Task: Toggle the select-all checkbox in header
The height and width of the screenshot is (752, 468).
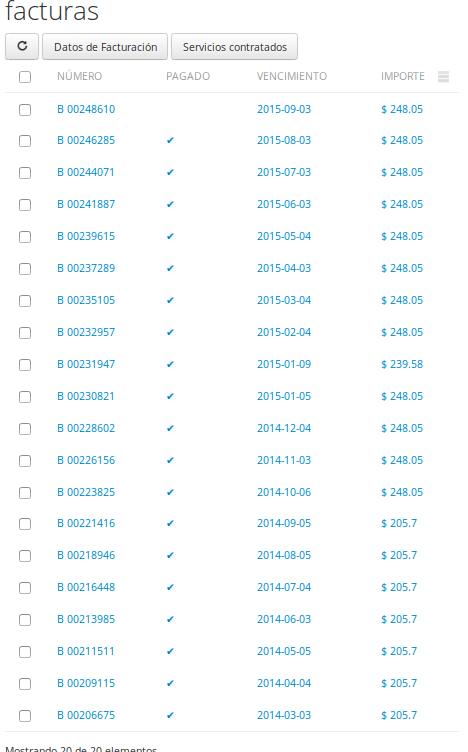Action: pos(25,77)
